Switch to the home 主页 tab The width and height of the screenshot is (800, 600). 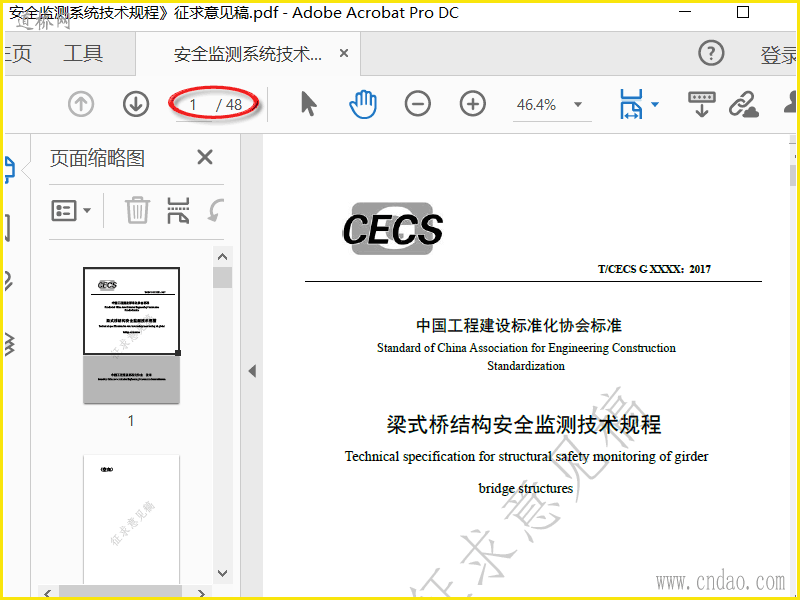point(17,53)
